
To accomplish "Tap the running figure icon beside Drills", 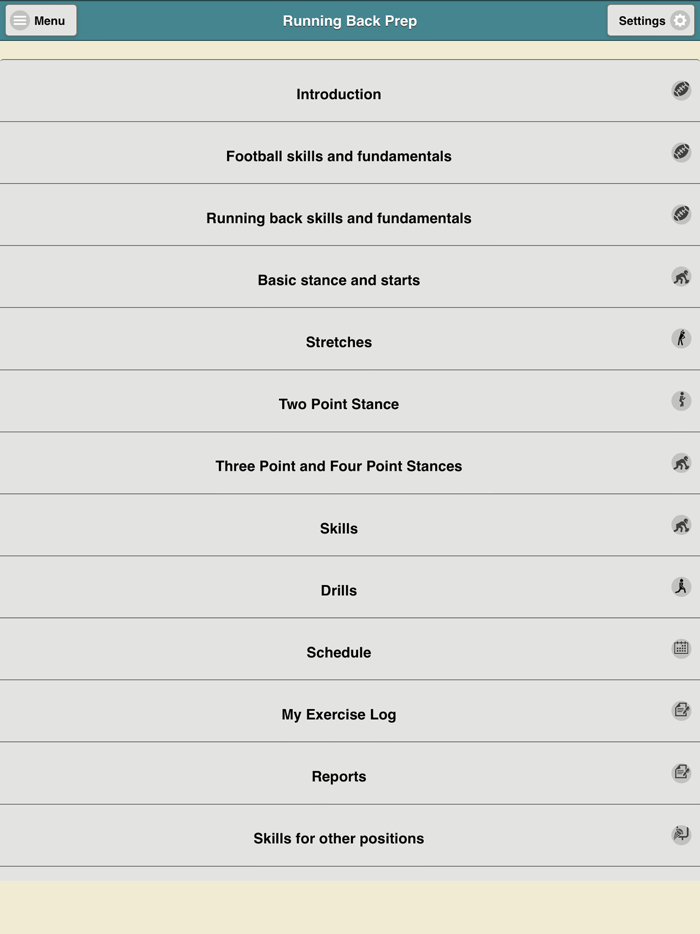I will point(681,587).
